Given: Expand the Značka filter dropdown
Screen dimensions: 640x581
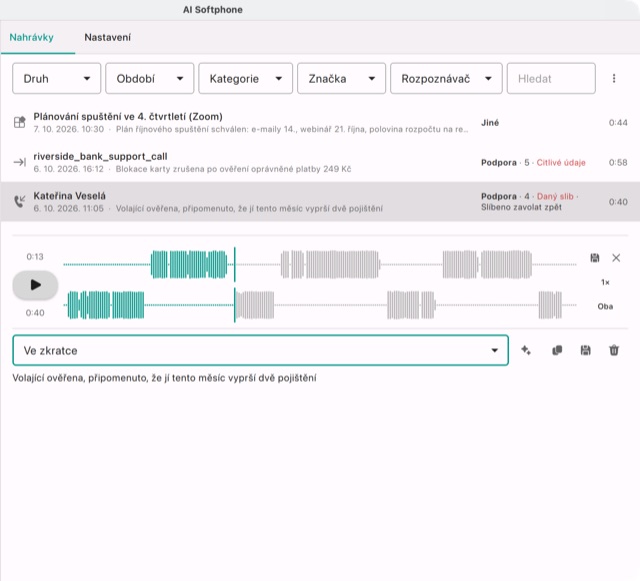Looking at the screenshot, I should point(341,78).
